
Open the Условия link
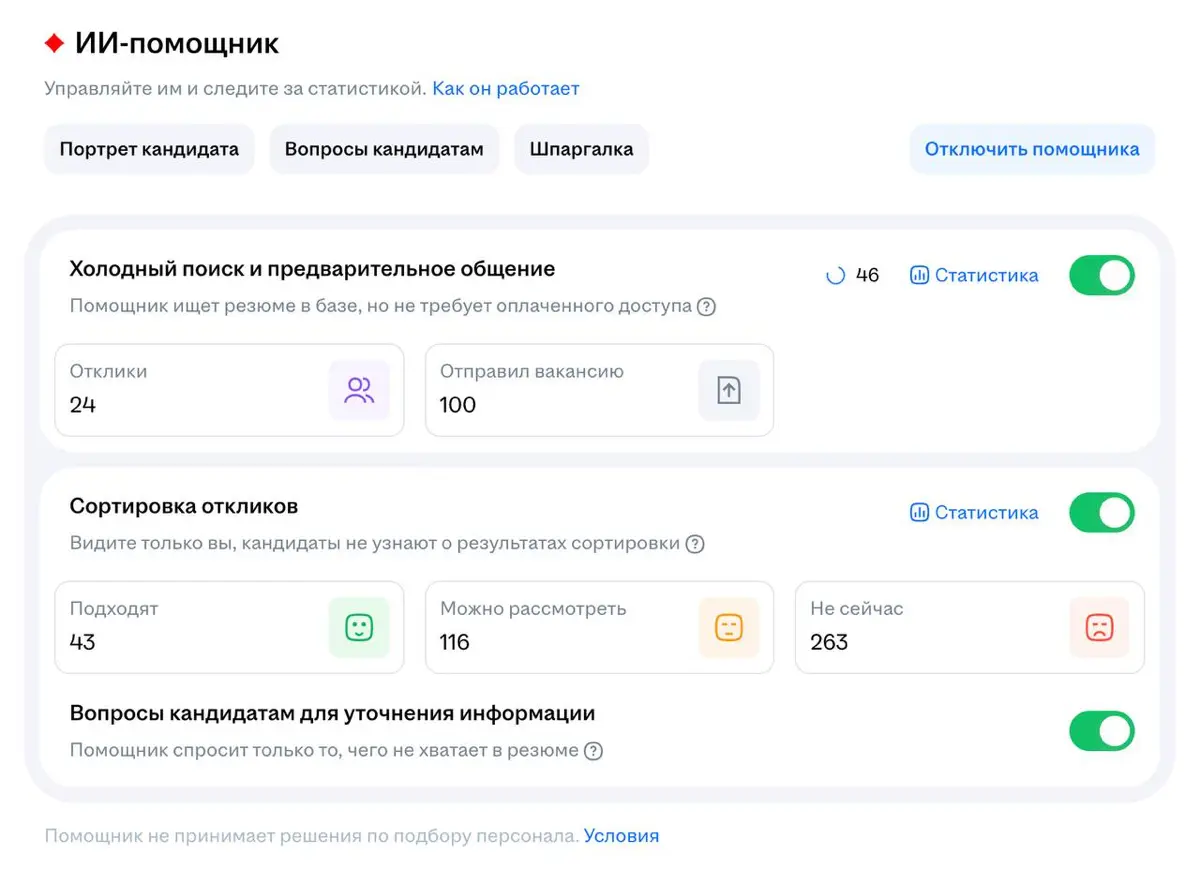pos(622,836)
